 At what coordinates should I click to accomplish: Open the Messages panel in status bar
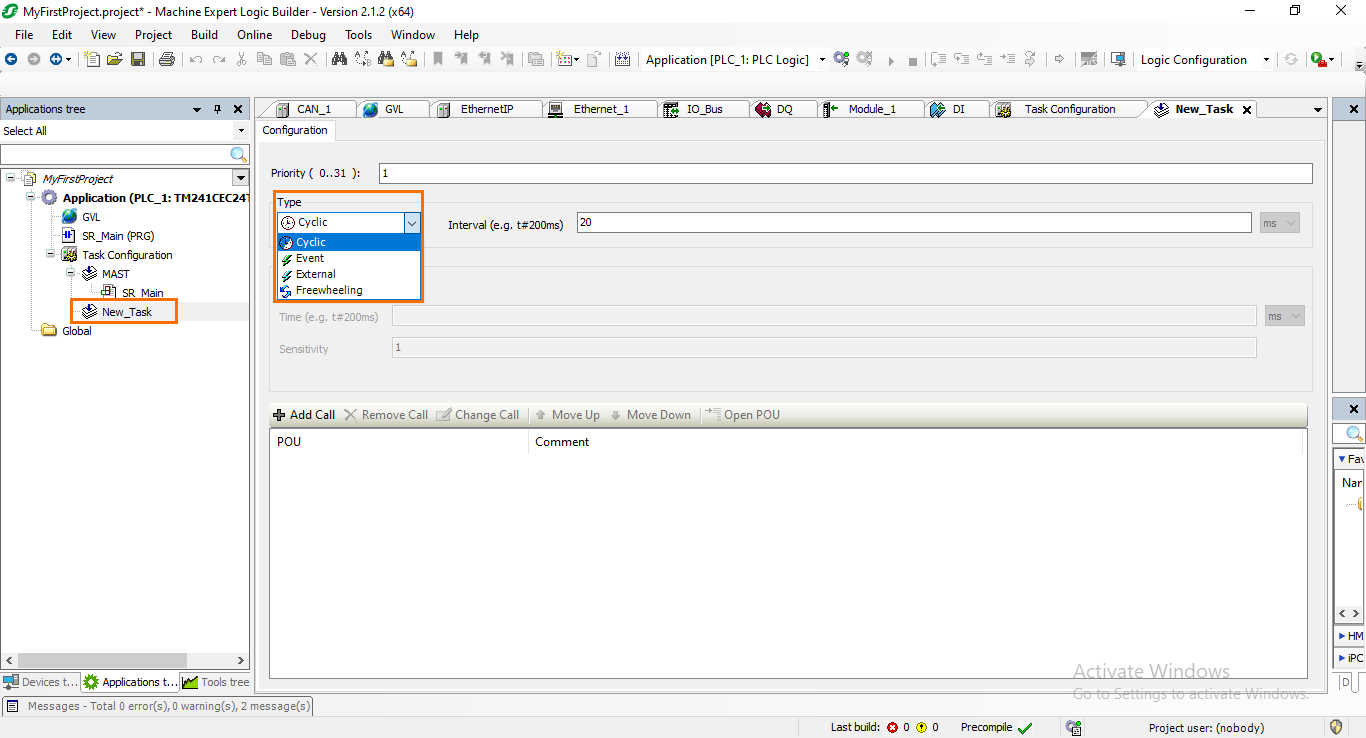159,706
